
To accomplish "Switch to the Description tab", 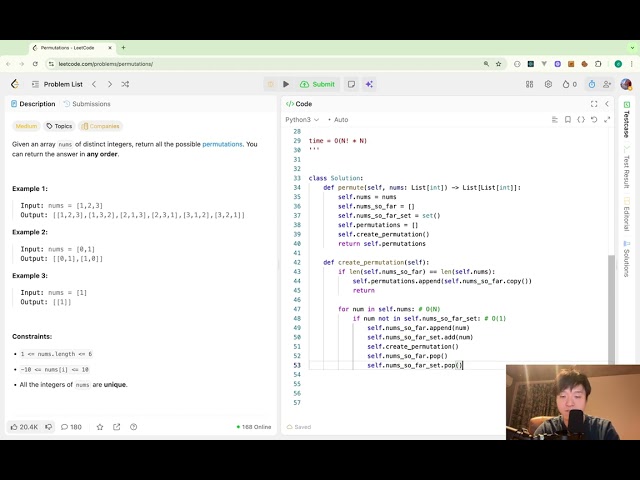I will [33, 104].
